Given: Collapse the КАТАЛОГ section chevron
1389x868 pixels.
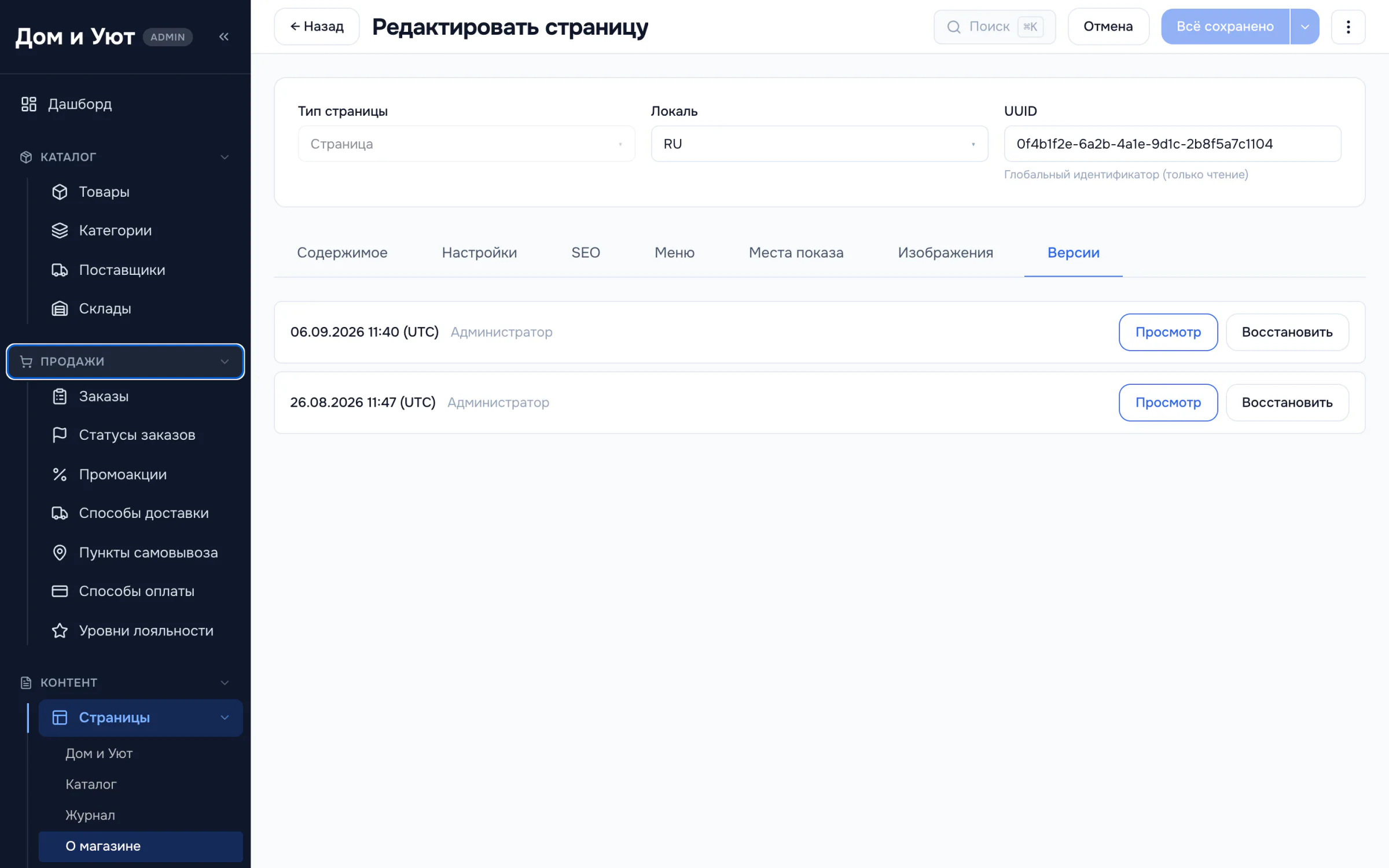Looking at the screenshot, I should point(225,157).
